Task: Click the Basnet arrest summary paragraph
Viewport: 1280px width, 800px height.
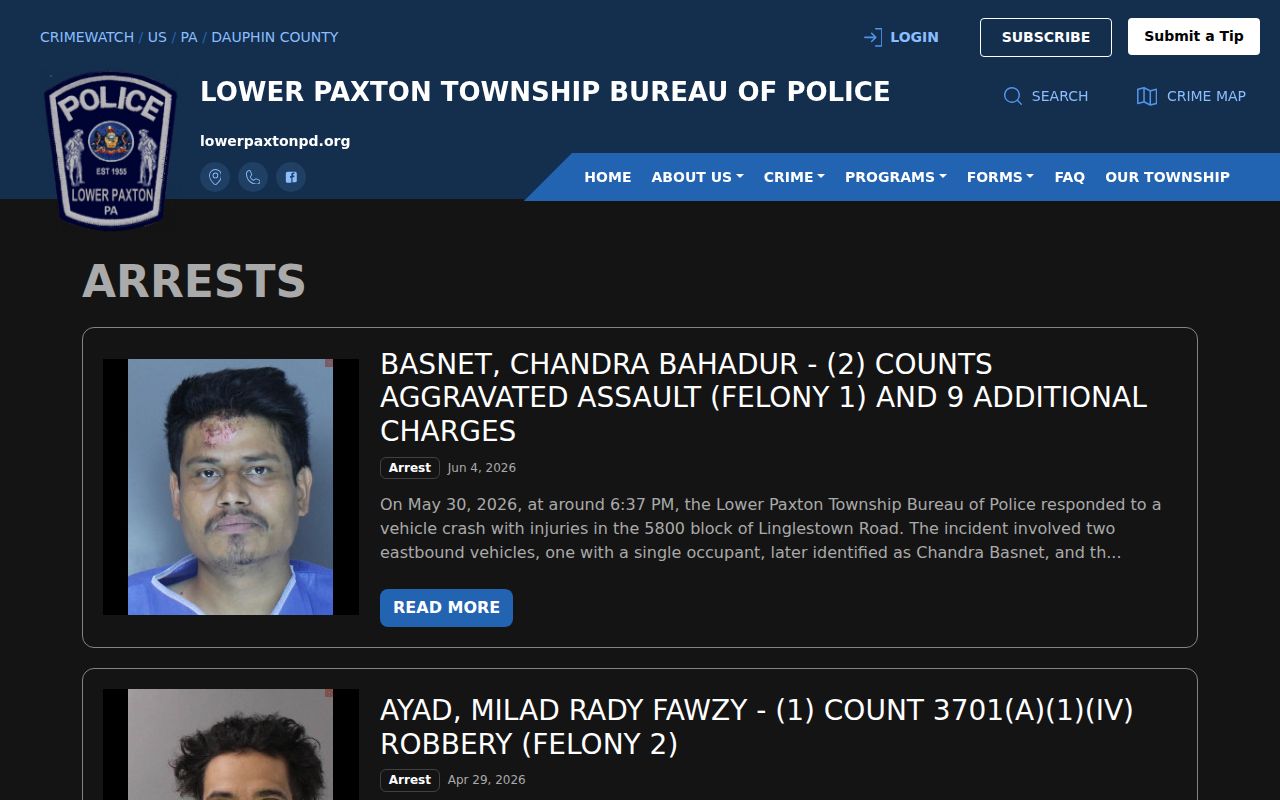Action: tap(771, 528)
